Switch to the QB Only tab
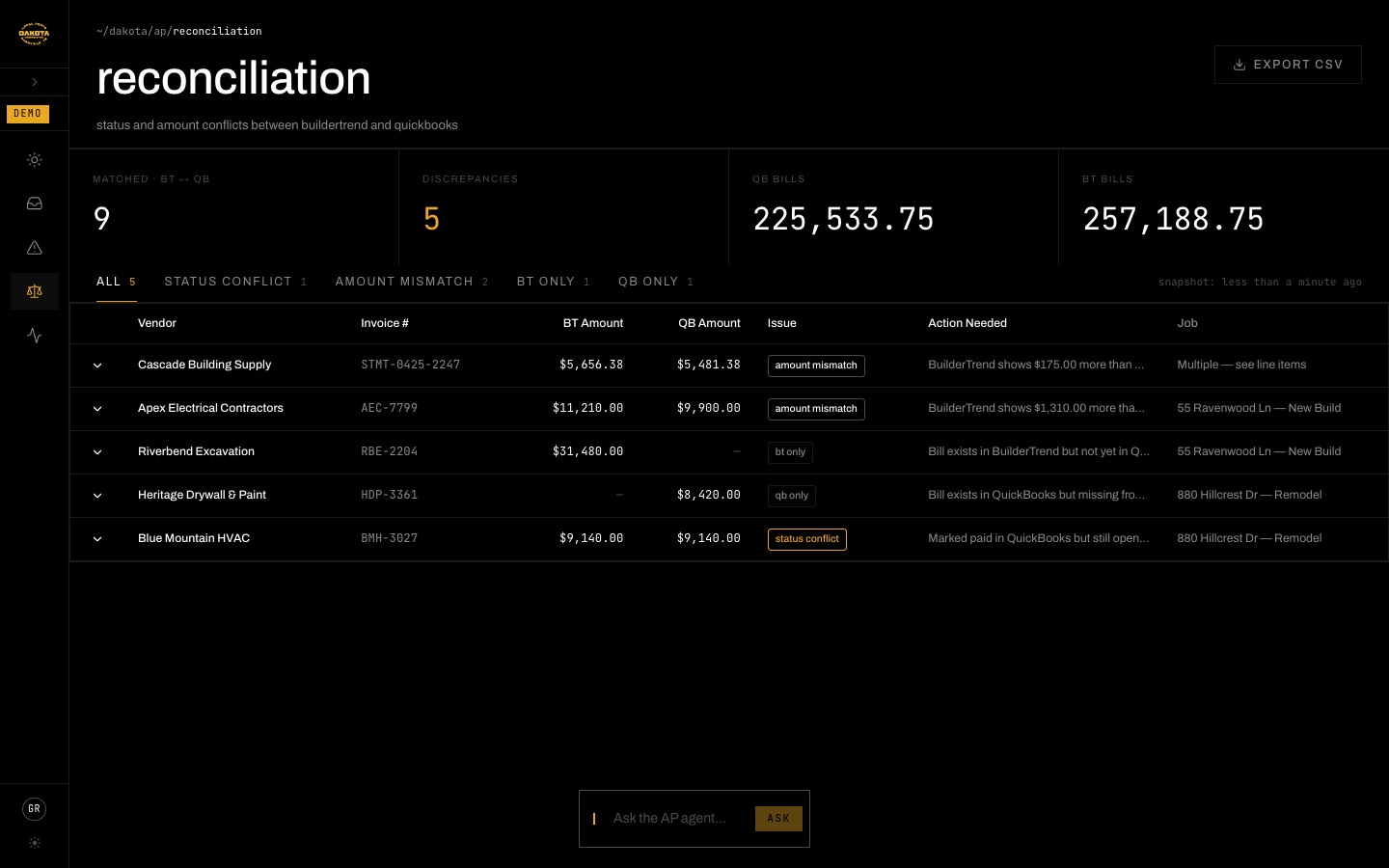The width and height of the screenshot is (1389, 868). pos(656,282)
